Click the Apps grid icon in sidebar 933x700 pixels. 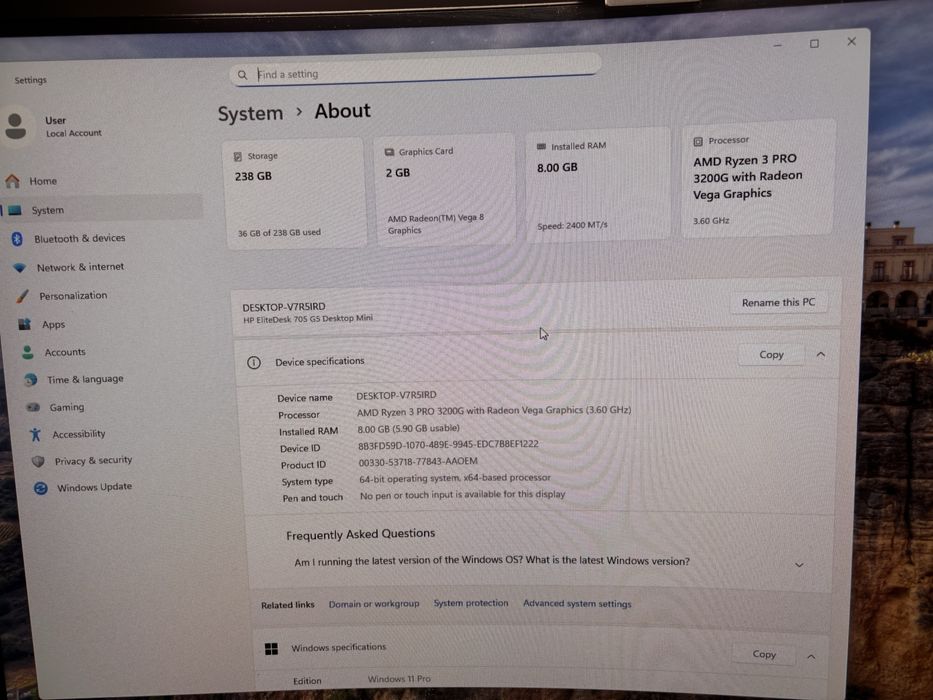pyautogui.click(x=24, y=324)
